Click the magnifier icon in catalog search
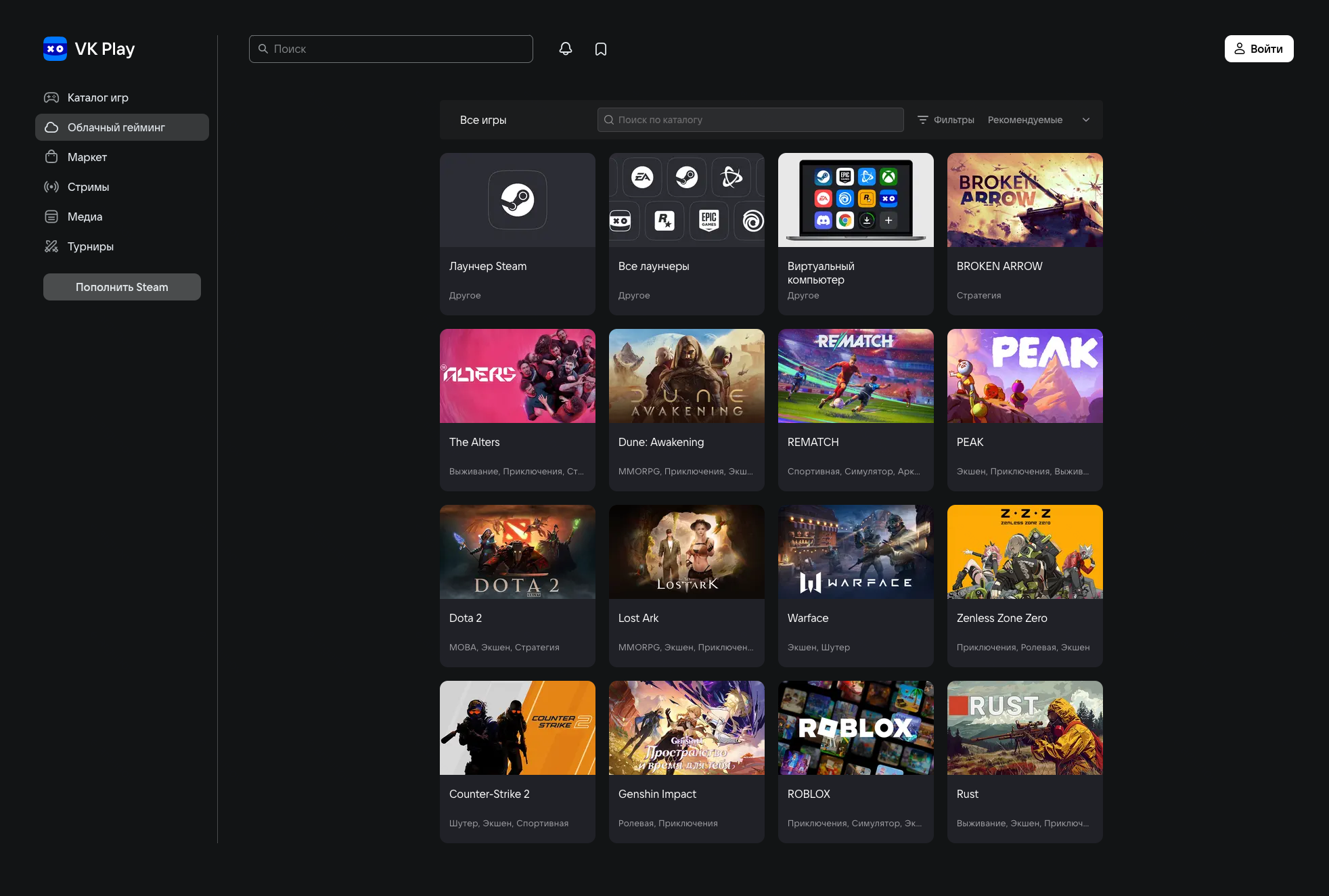The width and height of the screenshot is (1329, 896). point(609,120)
